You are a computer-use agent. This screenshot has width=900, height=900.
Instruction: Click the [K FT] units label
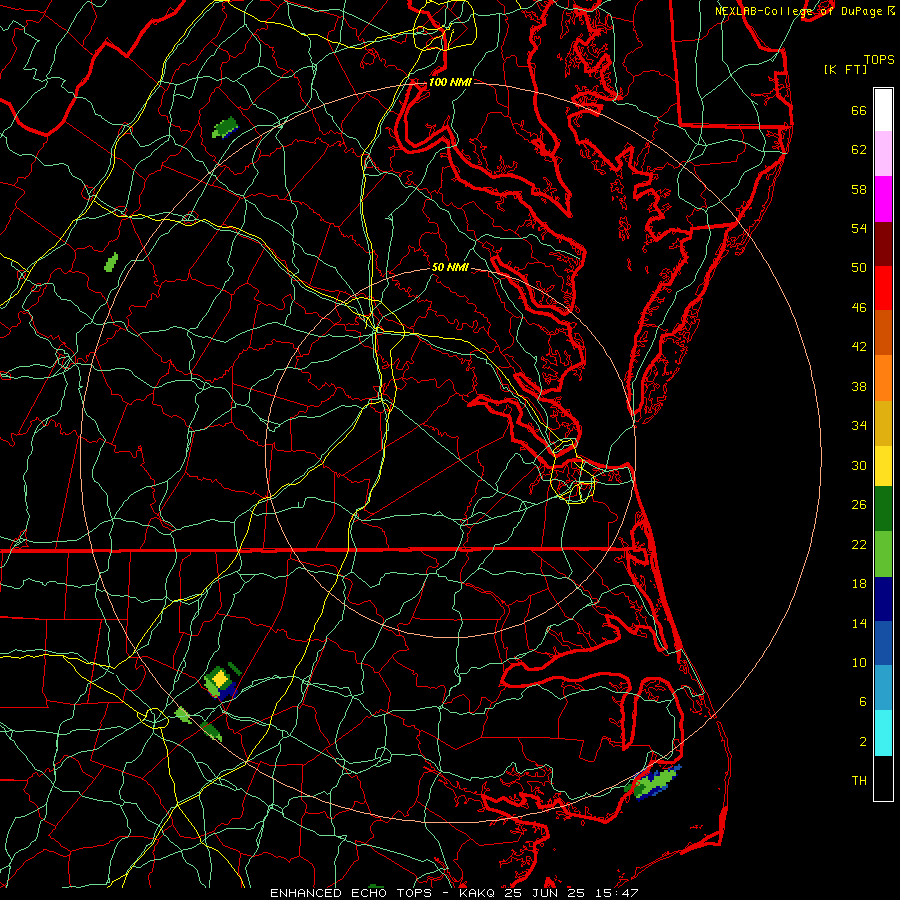845,69
